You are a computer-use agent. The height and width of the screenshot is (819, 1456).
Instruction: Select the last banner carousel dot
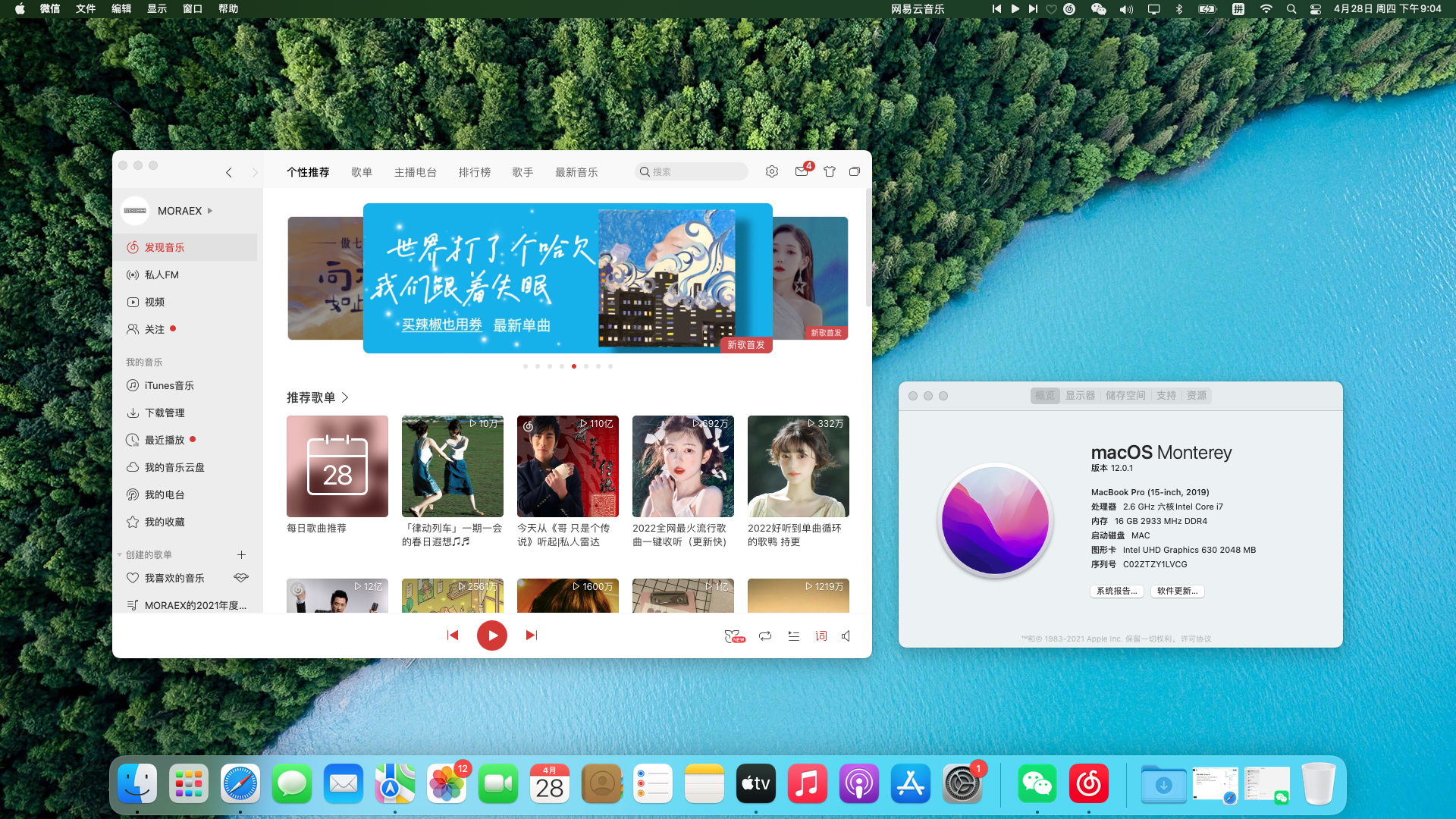coord(610,366)
